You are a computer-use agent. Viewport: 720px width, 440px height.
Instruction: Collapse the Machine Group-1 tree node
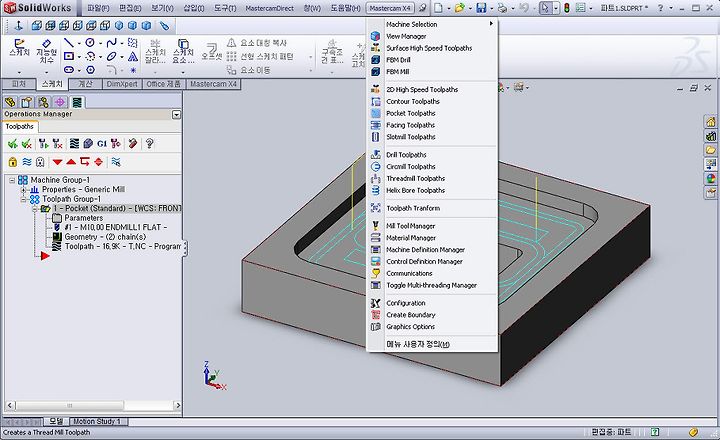pos(12,180)
